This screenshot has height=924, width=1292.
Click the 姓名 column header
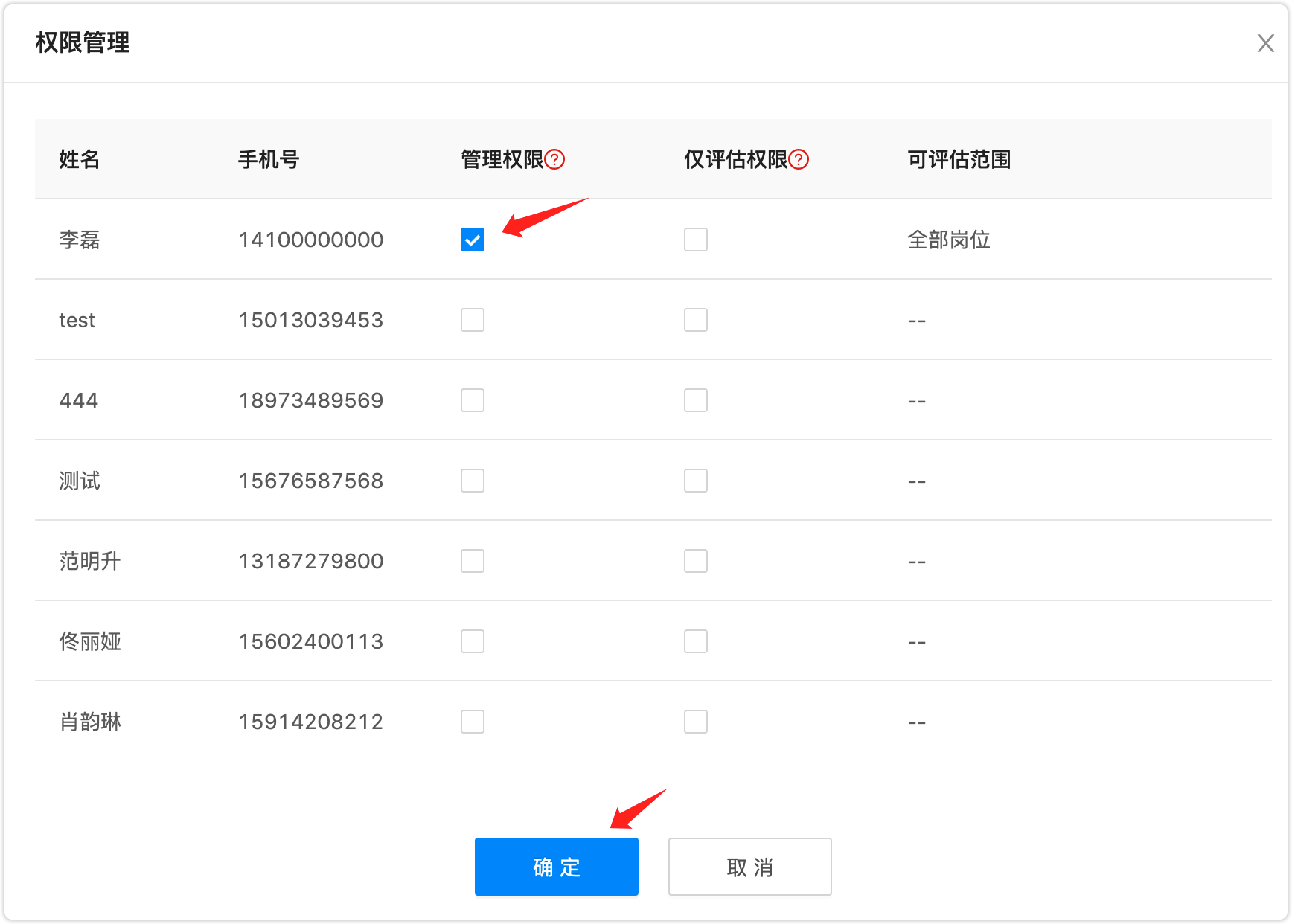[x=80, y=159]
